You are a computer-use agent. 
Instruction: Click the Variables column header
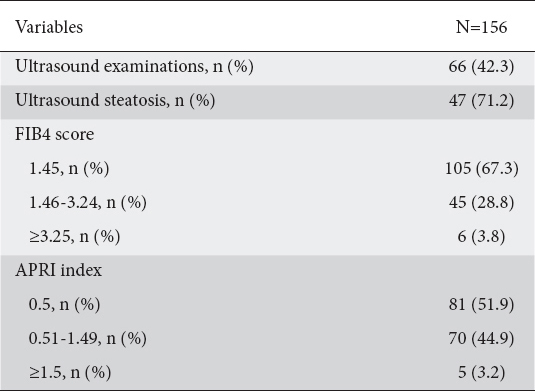[x=49, y=27]
